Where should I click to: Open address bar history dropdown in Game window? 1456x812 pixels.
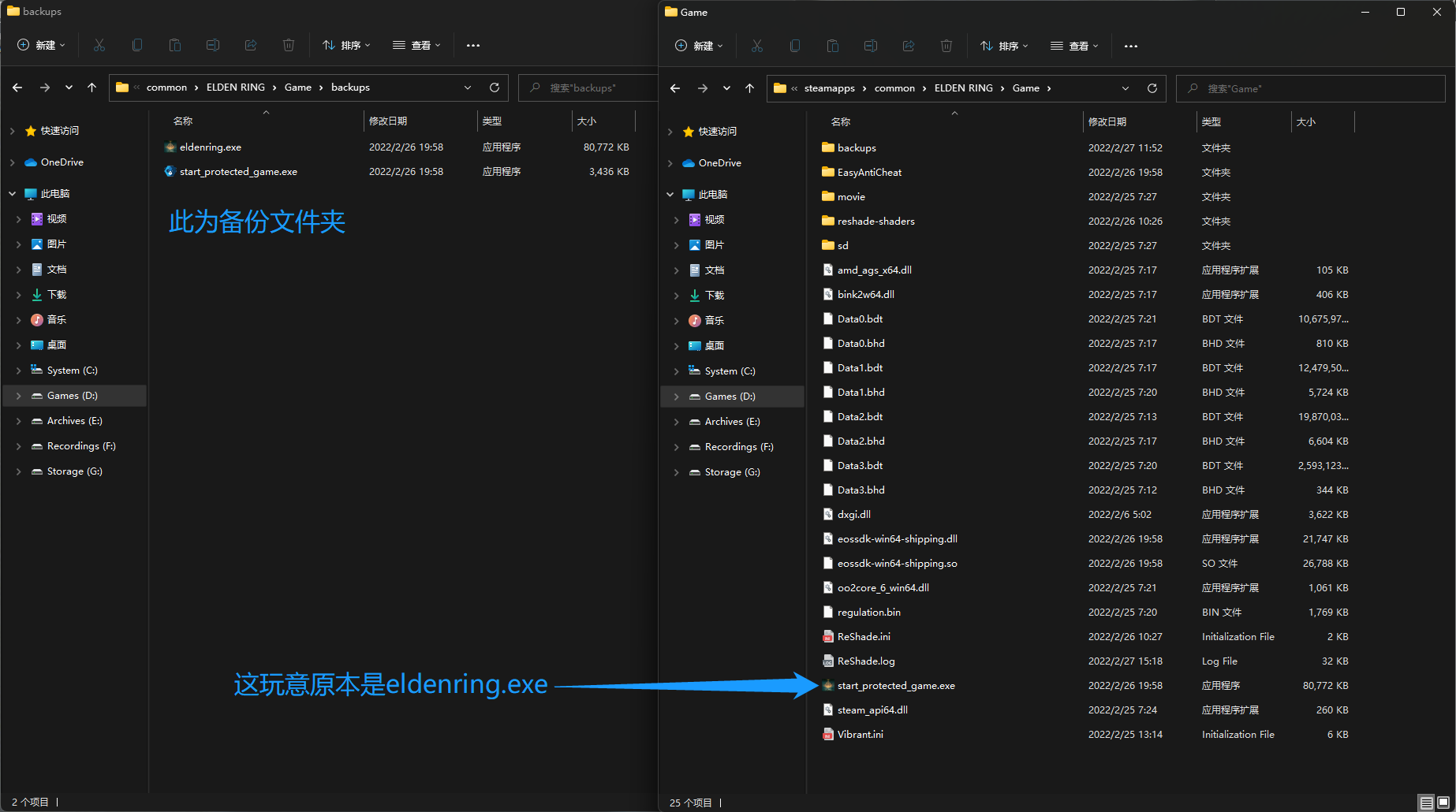coord(1126,88)
